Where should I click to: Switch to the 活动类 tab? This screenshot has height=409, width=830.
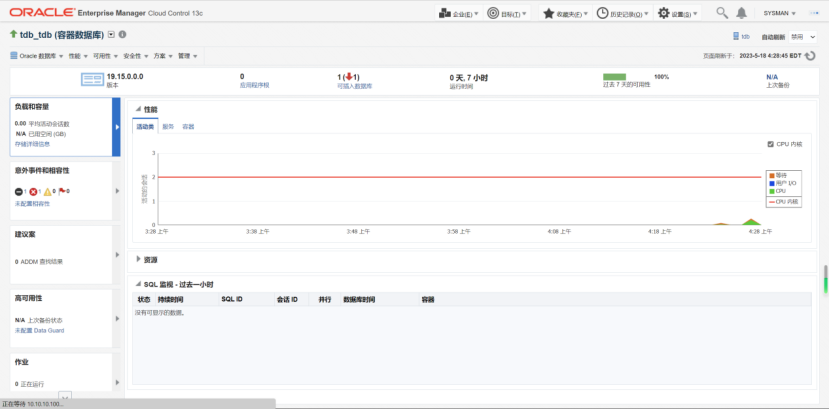click(145, 127)
